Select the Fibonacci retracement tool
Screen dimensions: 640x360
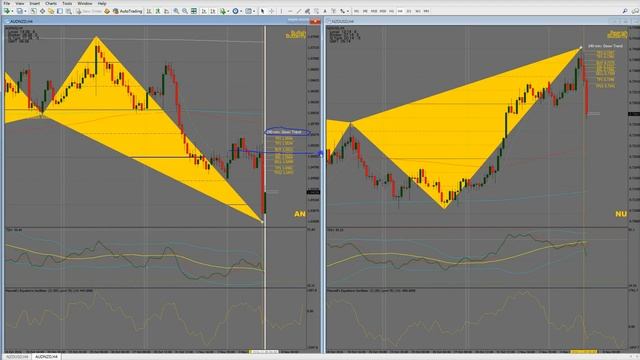click(x=316, y=11)
